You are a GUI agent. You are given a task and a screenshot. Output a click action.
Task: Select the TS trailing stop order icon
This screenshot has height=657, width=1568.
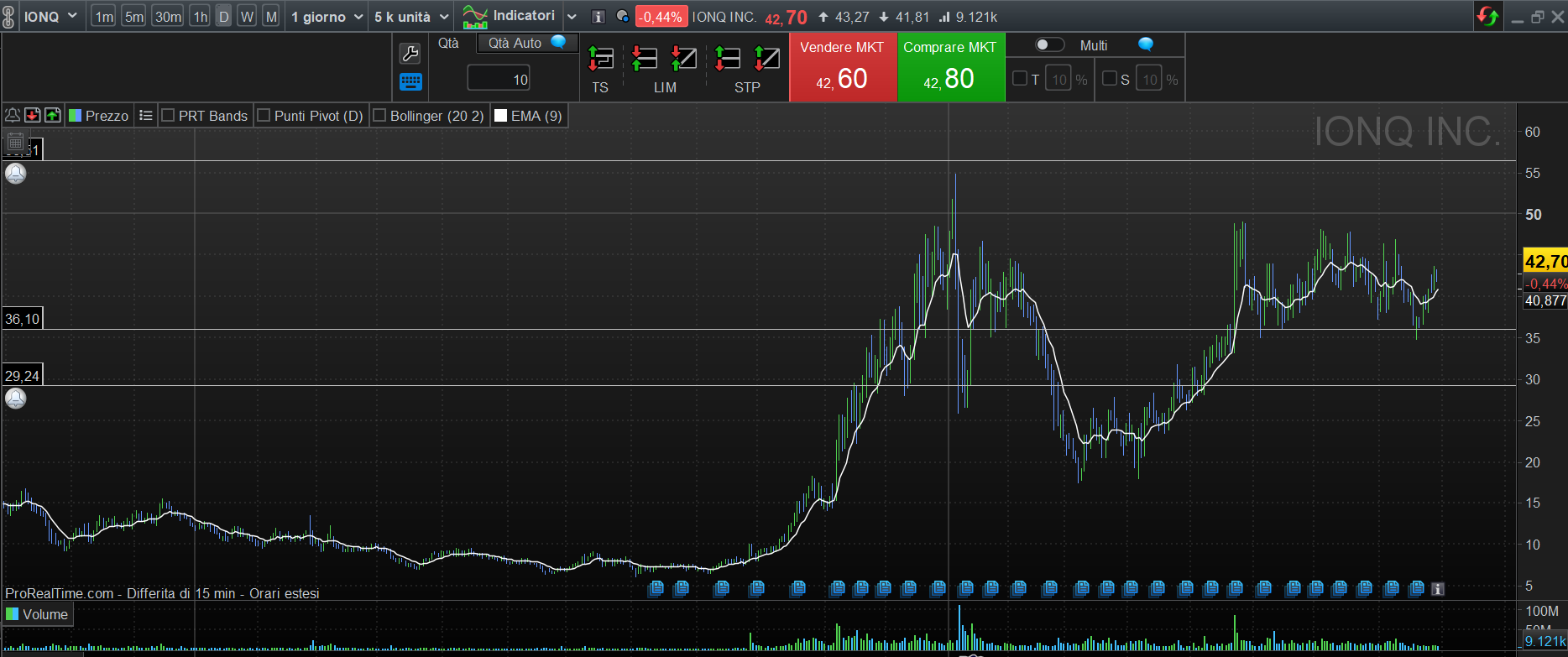coord(600,59)
